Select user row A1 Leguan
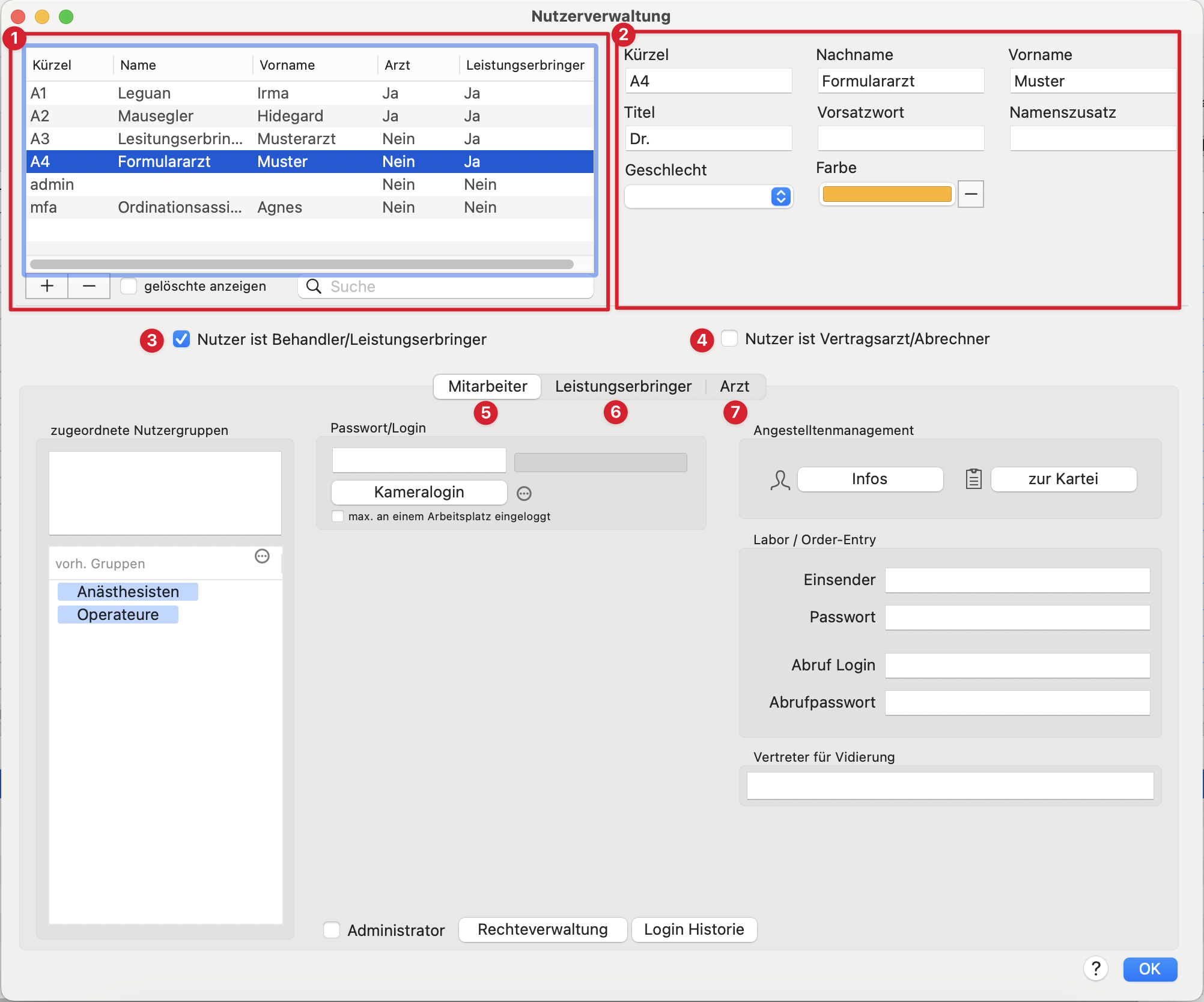1204x1002 pixels. click(310, 93)
